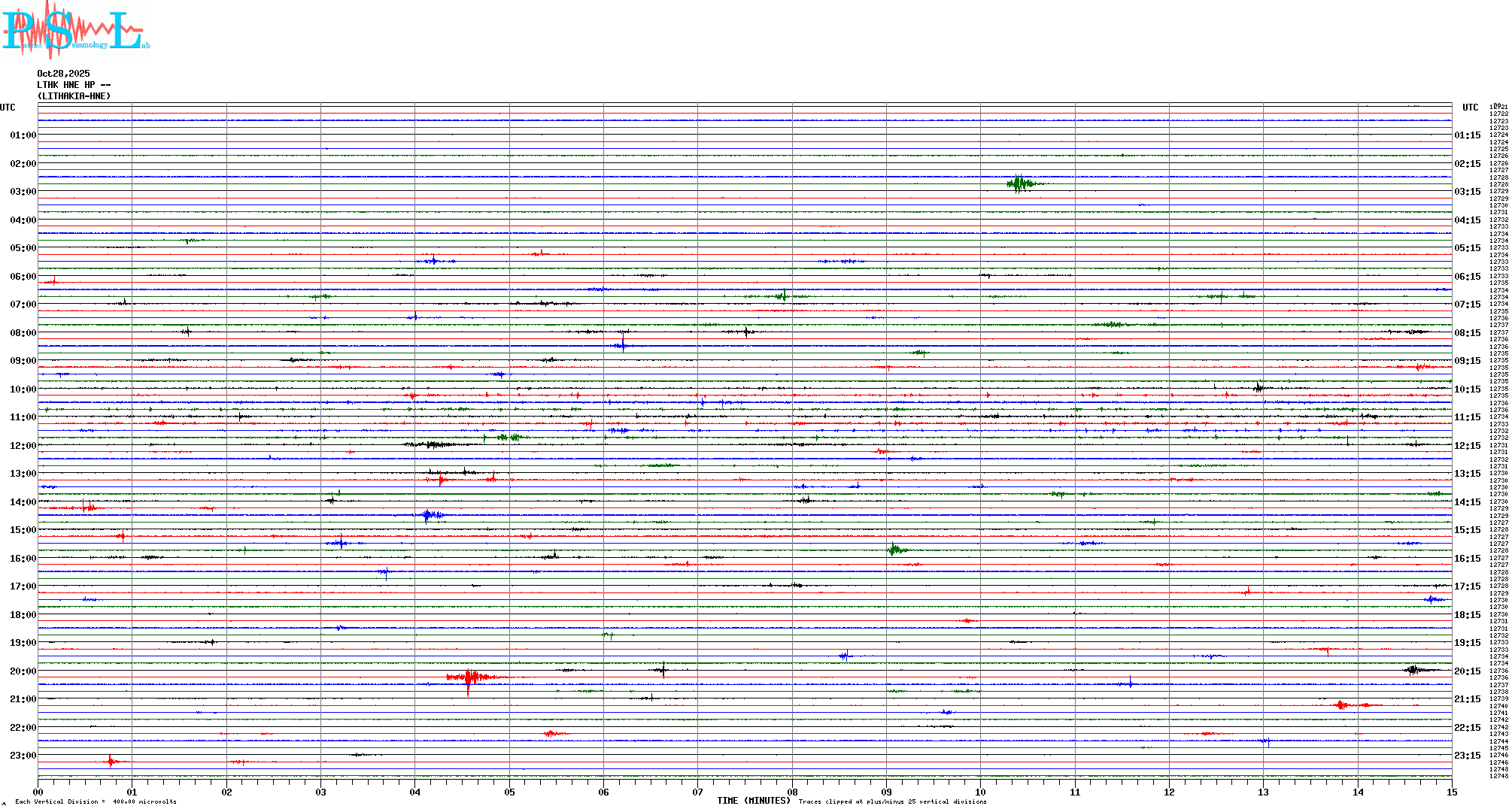Click the TIME (MINUTES) axis title
Image resolution: width=1512 pixels, height=812 pixels.
pyautogui.click(x=753, y=801)
